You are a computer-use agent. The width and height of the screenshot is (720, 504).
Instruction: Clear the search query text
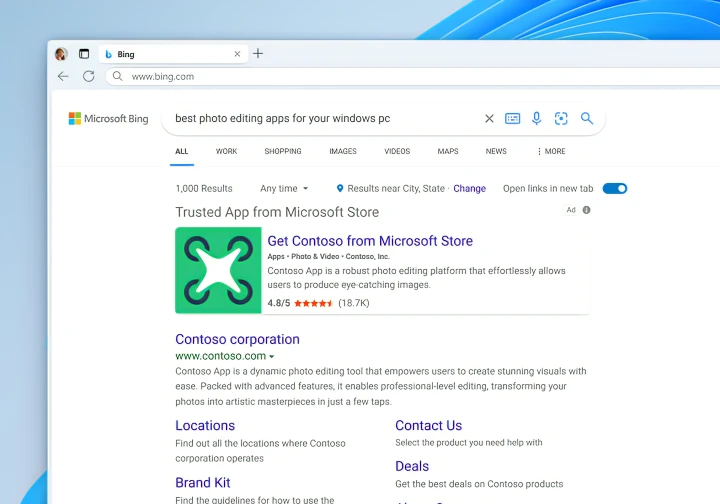coord(489,118)
